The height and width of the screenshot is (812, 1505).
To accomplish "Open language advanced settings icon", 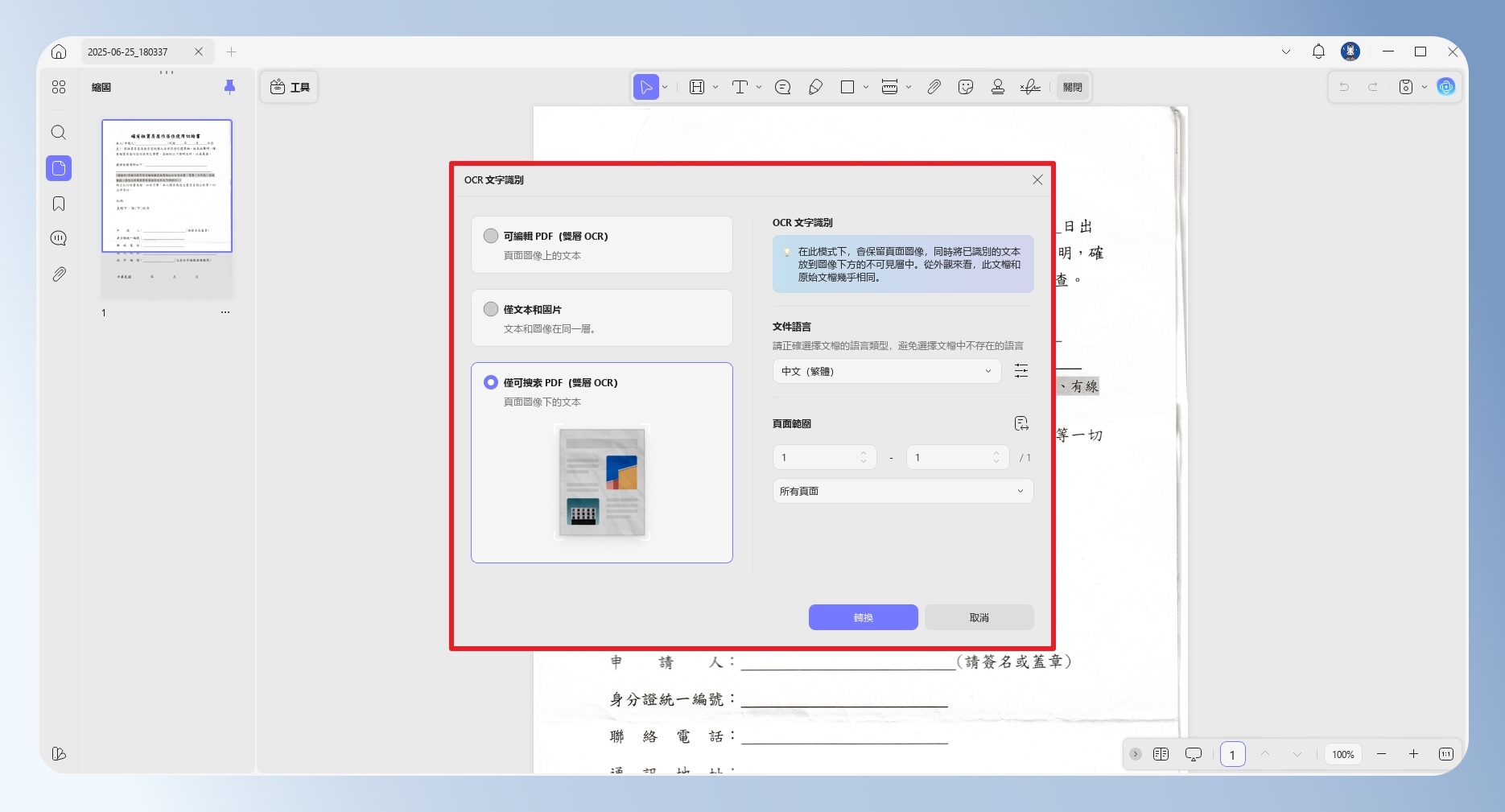I will click(x=1021, y=371).
